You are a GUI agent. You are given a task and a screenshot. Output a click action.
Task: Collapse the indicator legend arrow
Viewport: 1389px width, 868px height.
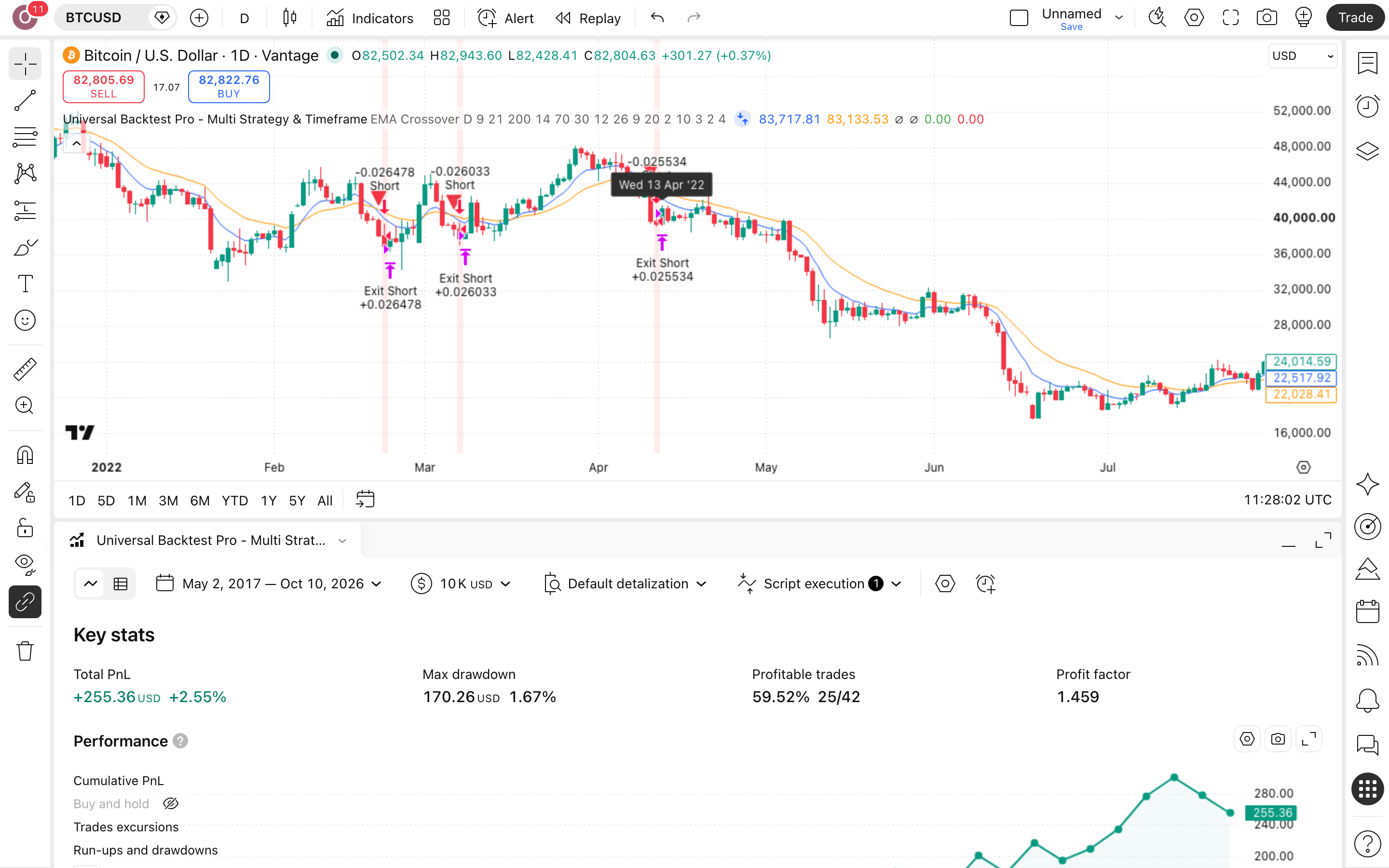pos(76,144)
